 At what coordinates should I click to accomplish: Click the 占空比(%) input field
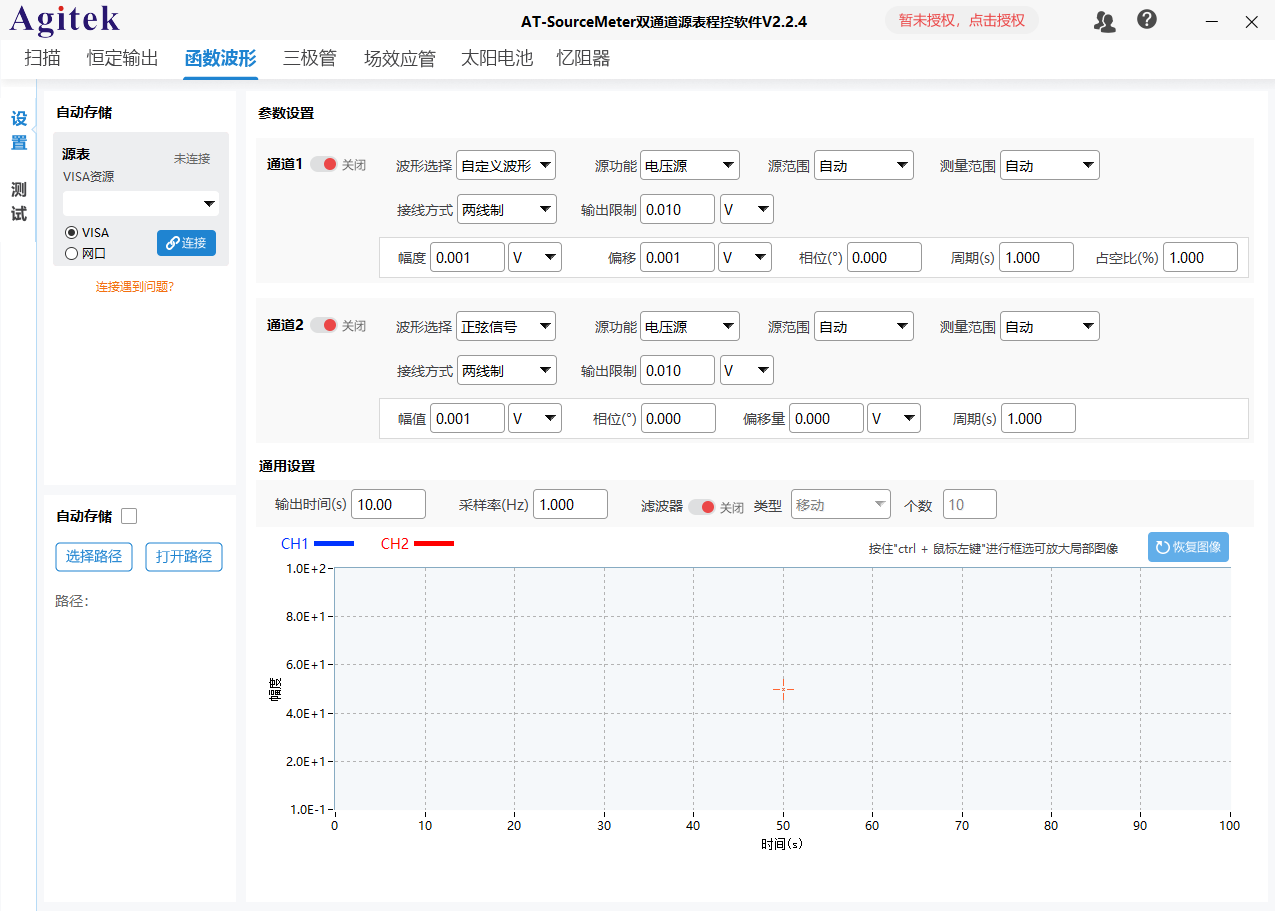click(1200, 258)
